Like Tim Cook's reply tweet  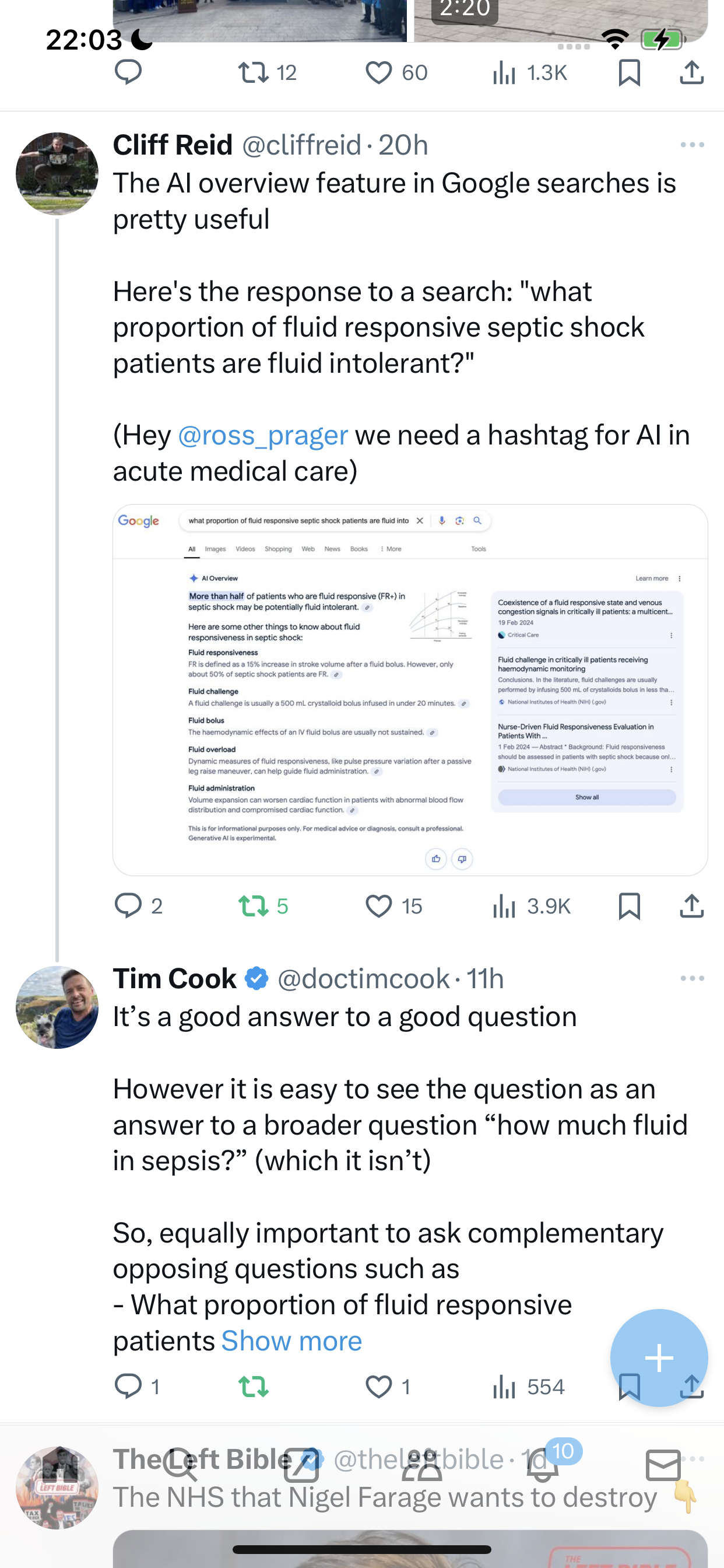coord(378,1387)
